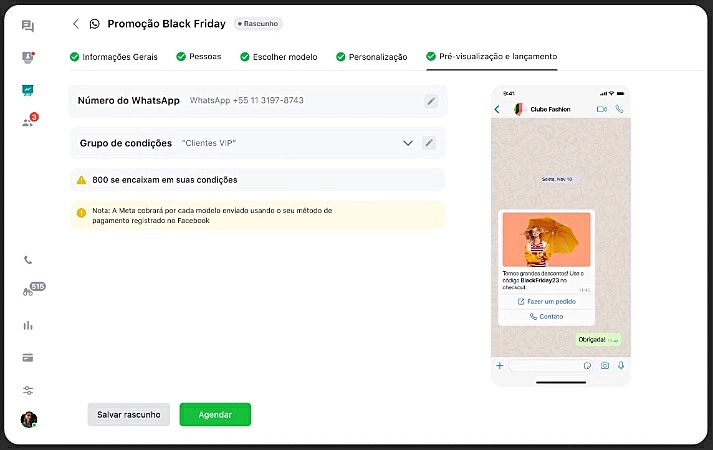Switch to Informações Gerais step
This screenshot has width=713, height=450.
(114, 57)
